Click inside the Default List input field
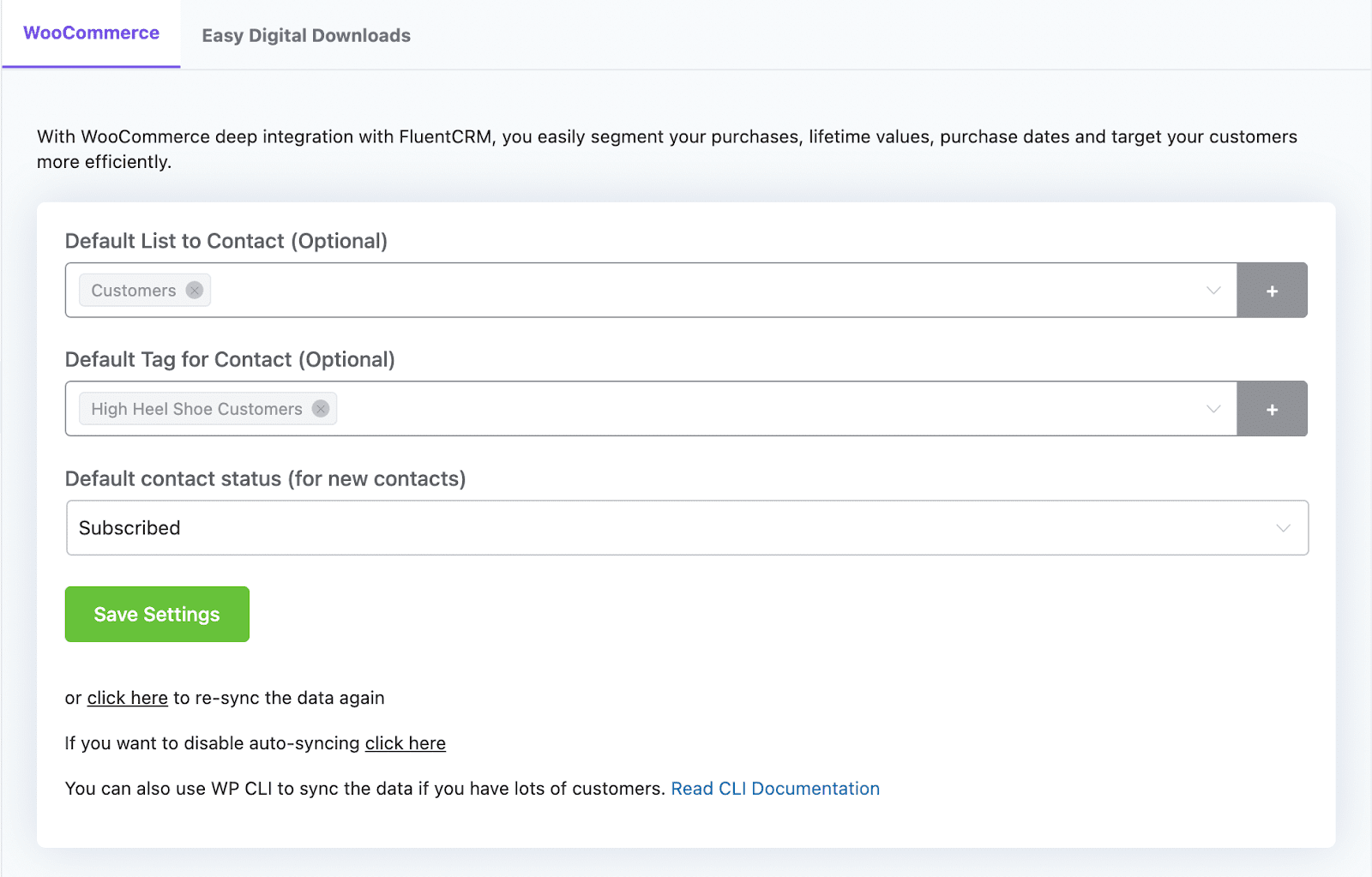The image size is (1372, 877). 651,291
